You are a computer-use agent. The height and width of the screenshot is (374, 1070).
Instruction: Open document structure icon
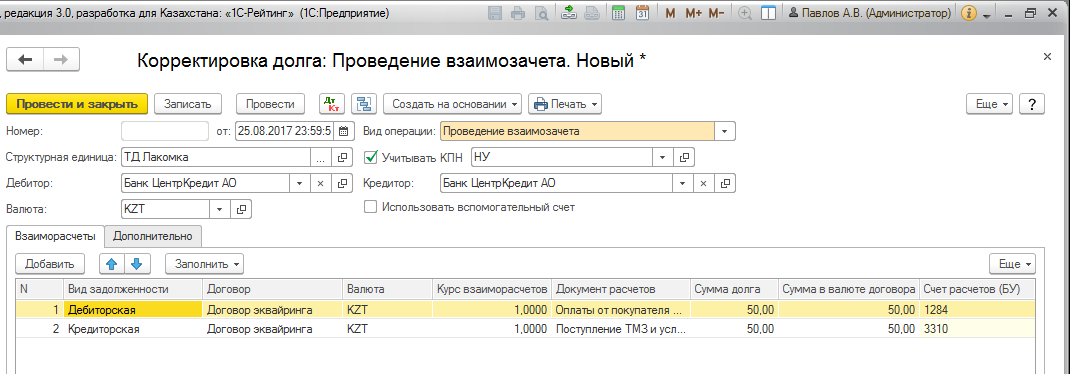pos(364,104)
